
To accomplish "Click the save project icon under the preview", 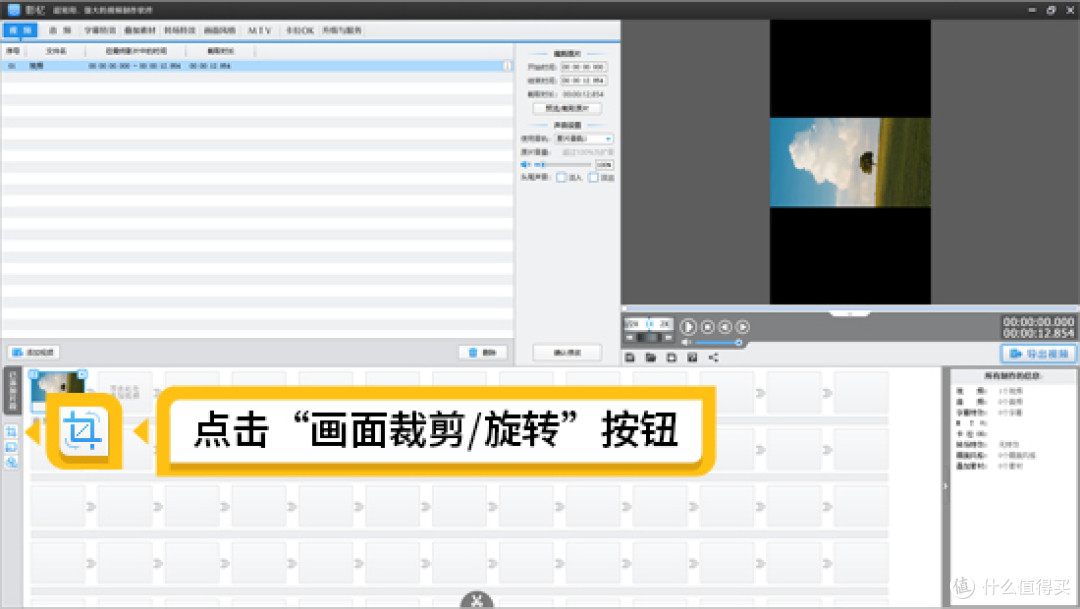I will pyautogui.click(x=630, y=357).
